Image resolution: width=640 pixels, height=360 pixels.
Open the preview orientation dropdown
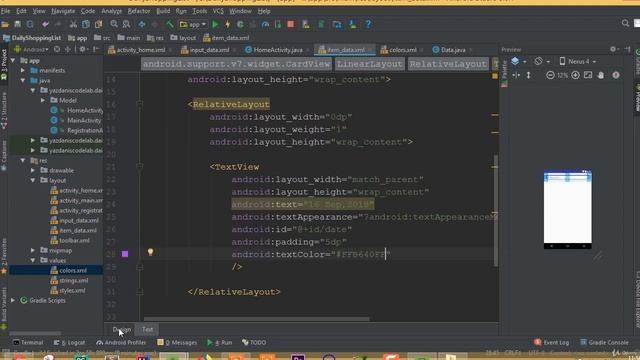click(x=541, y=61)
